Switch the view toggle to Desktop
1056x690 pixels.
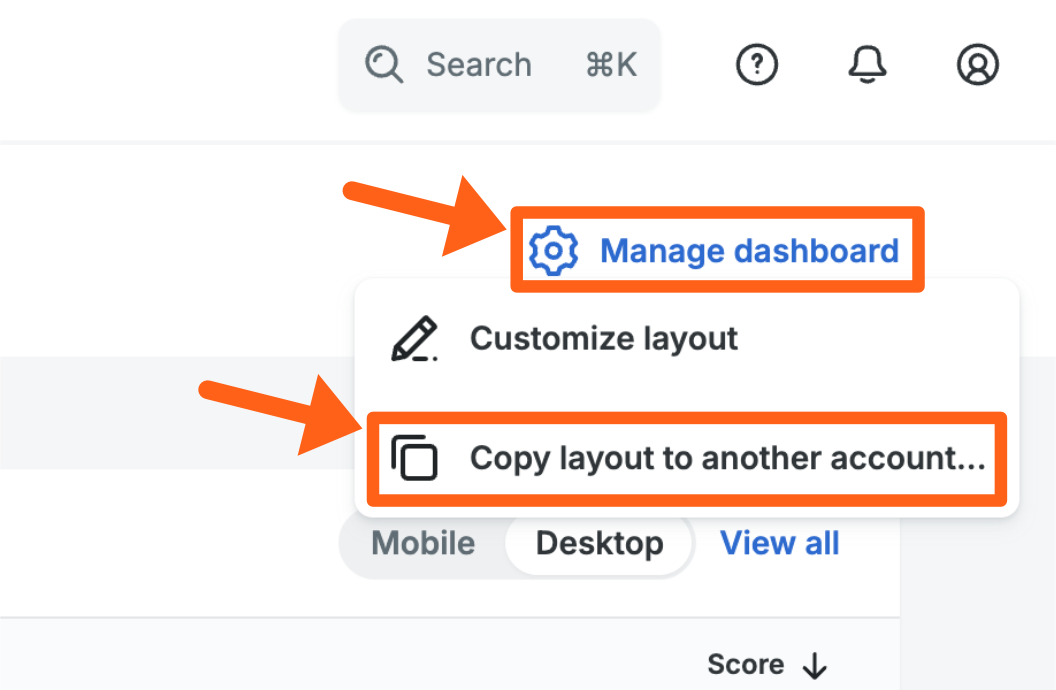(x=599, y=544)
